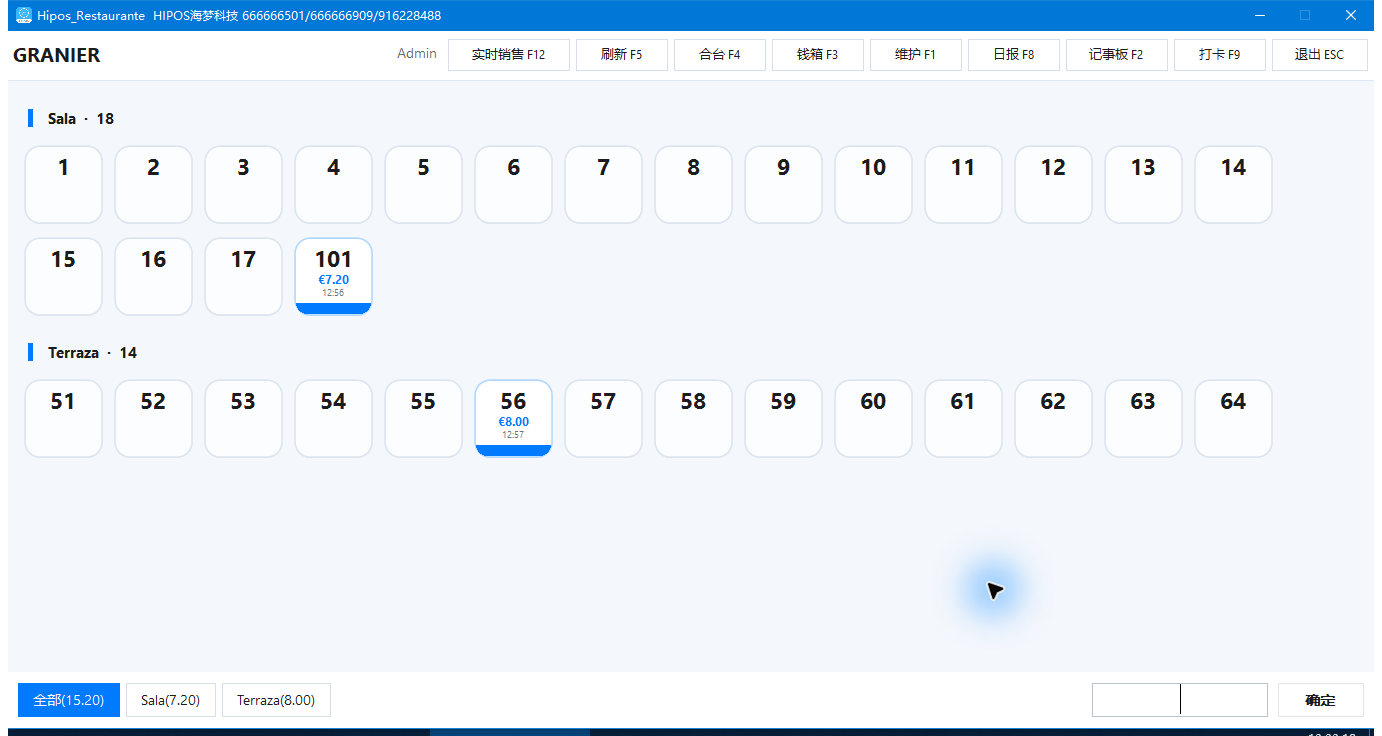Select Sala table 17
Screen dimensions: 1382x736
[x=244, y=277]
